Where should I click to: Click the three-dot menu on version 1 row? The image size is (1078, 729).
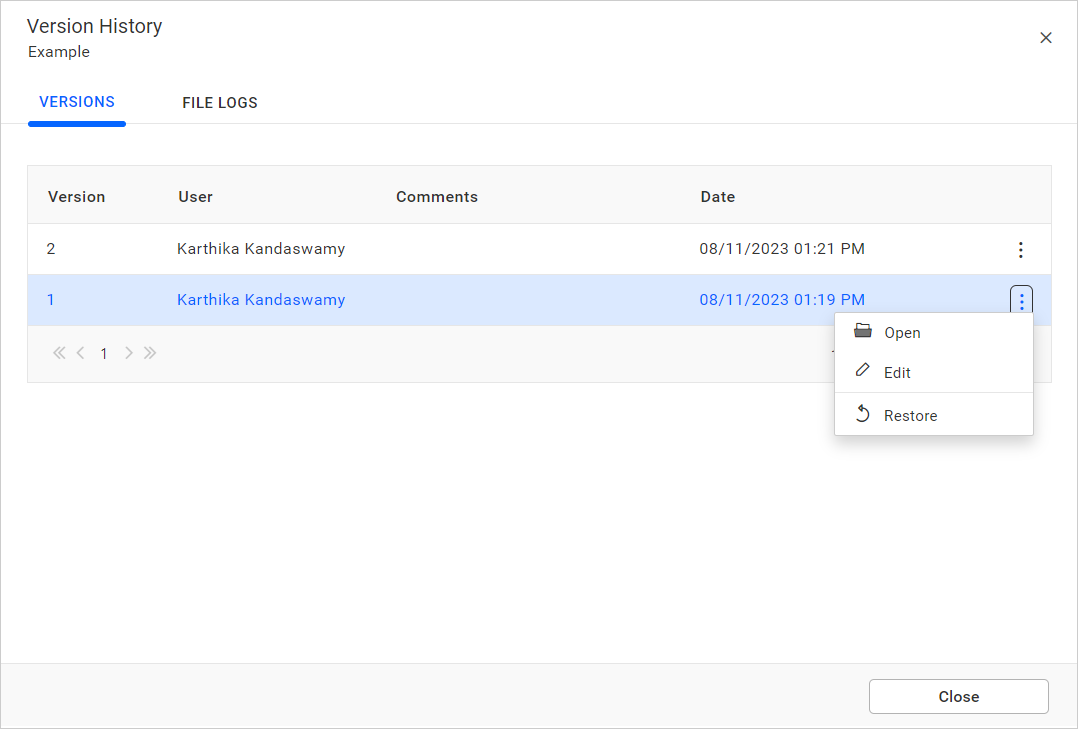[x=1020, y=300]
